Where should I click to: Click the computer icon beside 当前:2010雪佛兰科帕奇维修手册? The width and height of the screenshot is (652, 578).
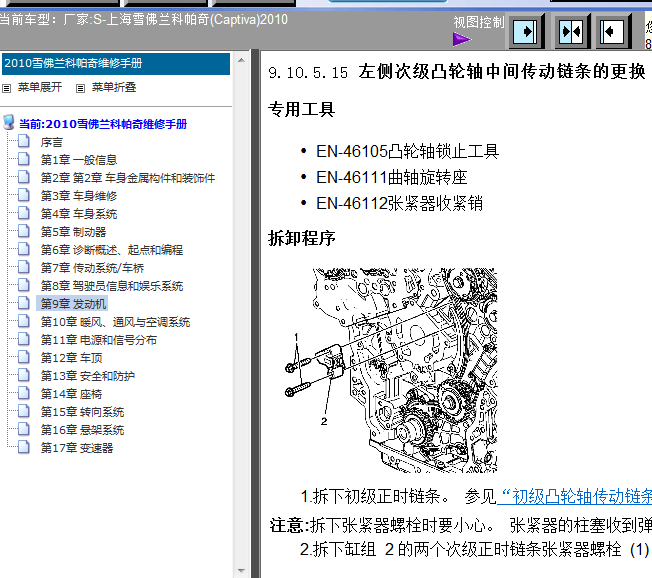coord(9,123)
